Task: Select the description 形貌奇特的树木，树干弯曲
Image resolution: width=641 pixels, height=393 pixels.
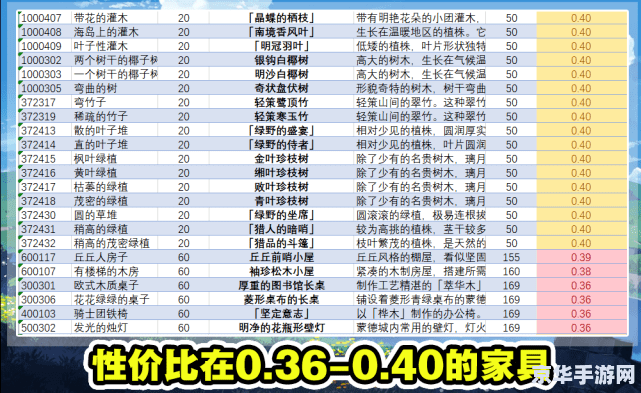Action: pyautogui.click(x=421, y=88)
